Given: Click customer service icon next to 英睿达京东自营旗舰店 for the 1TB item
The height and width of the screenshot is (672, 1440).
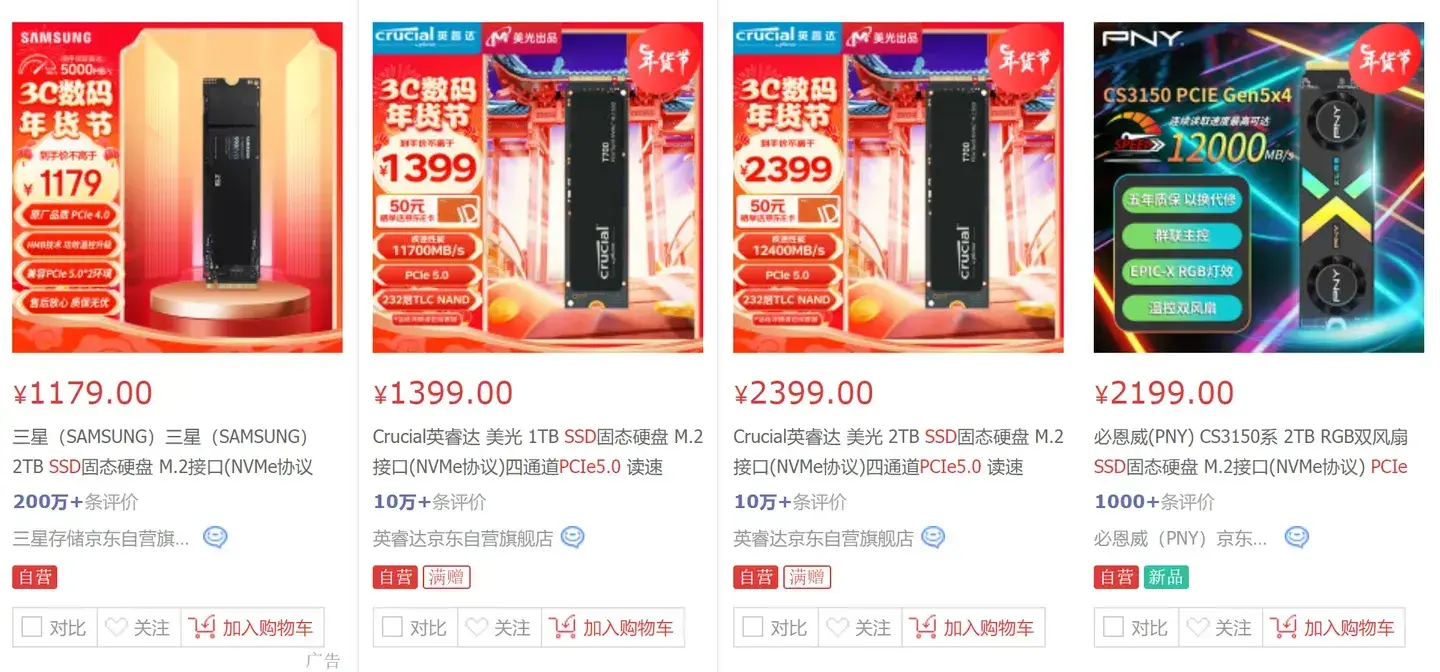Looking at the screenshot, I should [x=572, y=538].
